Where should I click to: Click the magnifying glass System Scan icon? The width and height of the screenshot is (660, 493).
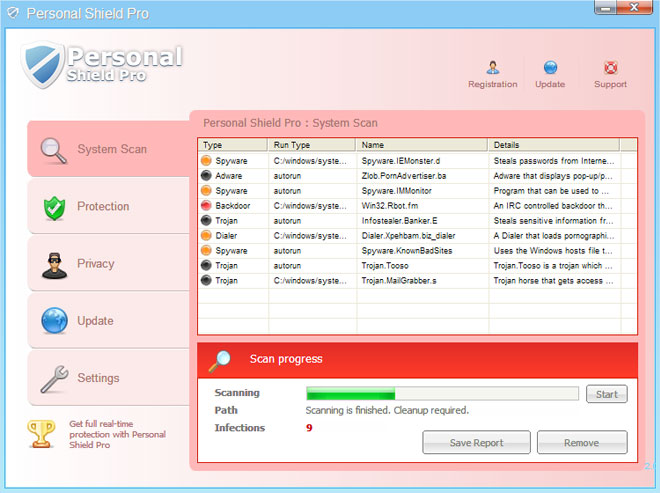(x=53, y=150)
